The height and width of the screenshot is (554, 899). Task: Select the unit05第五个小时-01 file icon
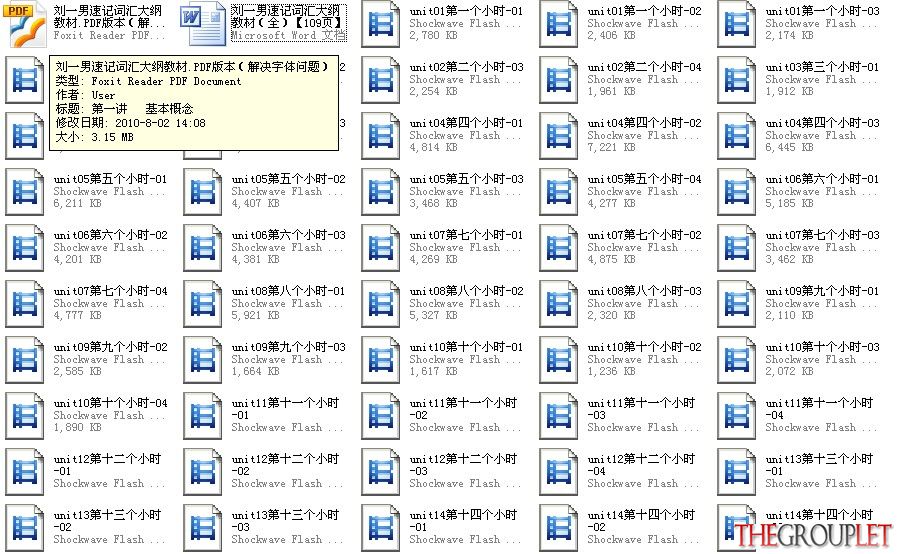(25, 192)
